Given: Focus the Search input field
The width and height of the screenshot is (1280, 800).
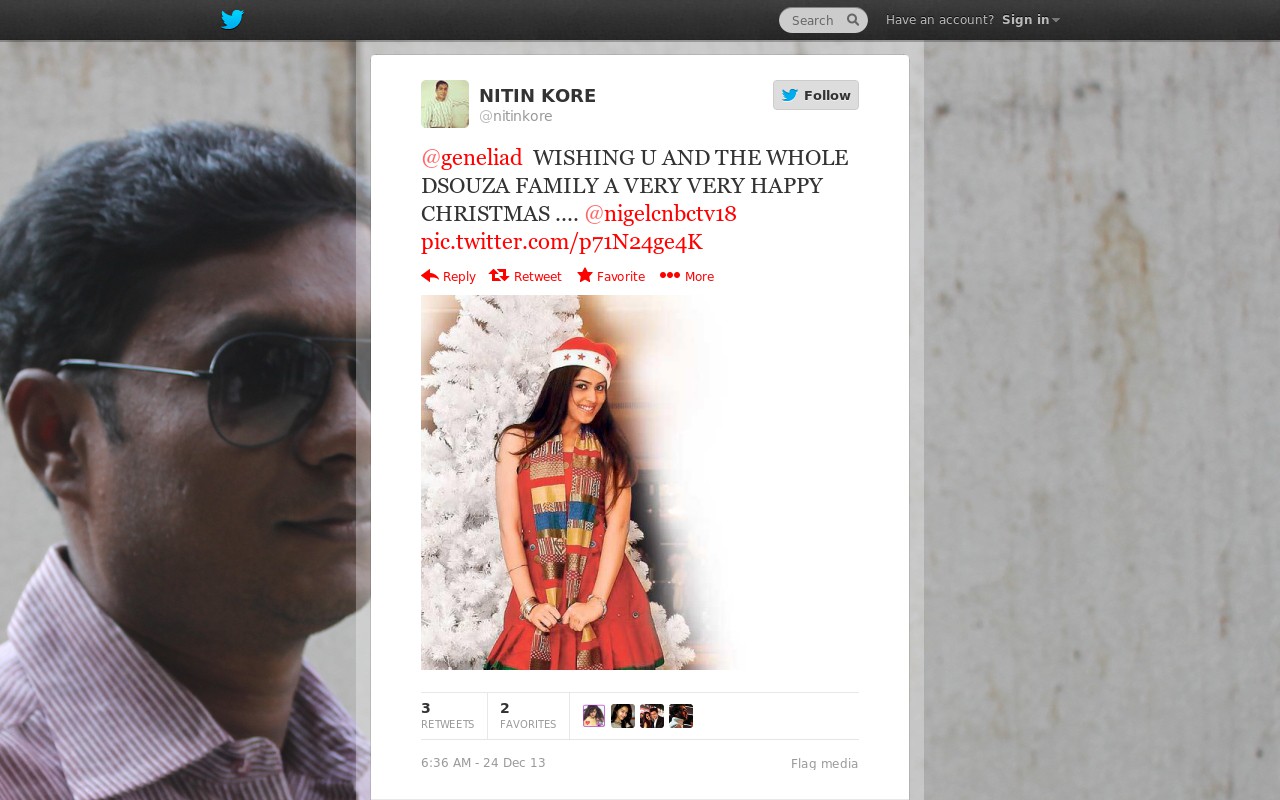Looking at the screenshot, I should pos(823,20).
